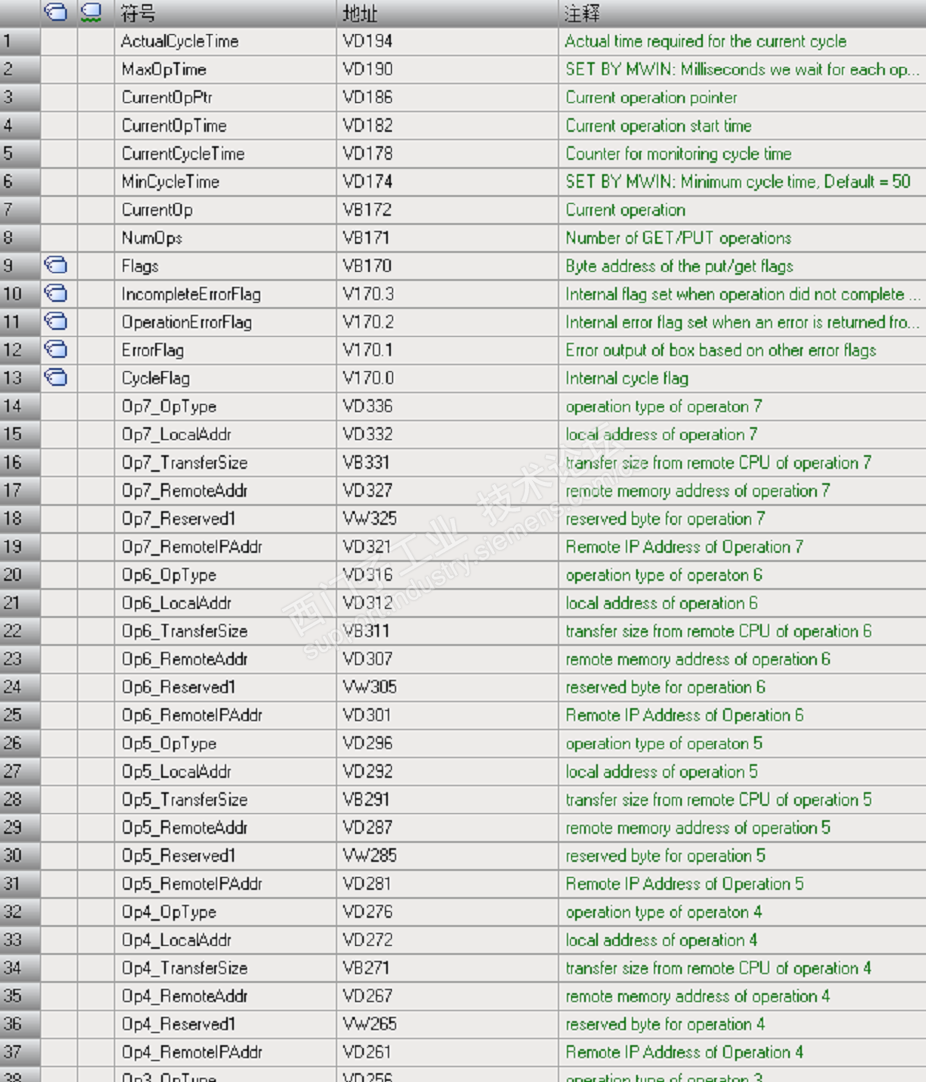The height and width of the screenshot is (1082, 926).
Task: Click address cell V170.3
Action: (448, 294)
